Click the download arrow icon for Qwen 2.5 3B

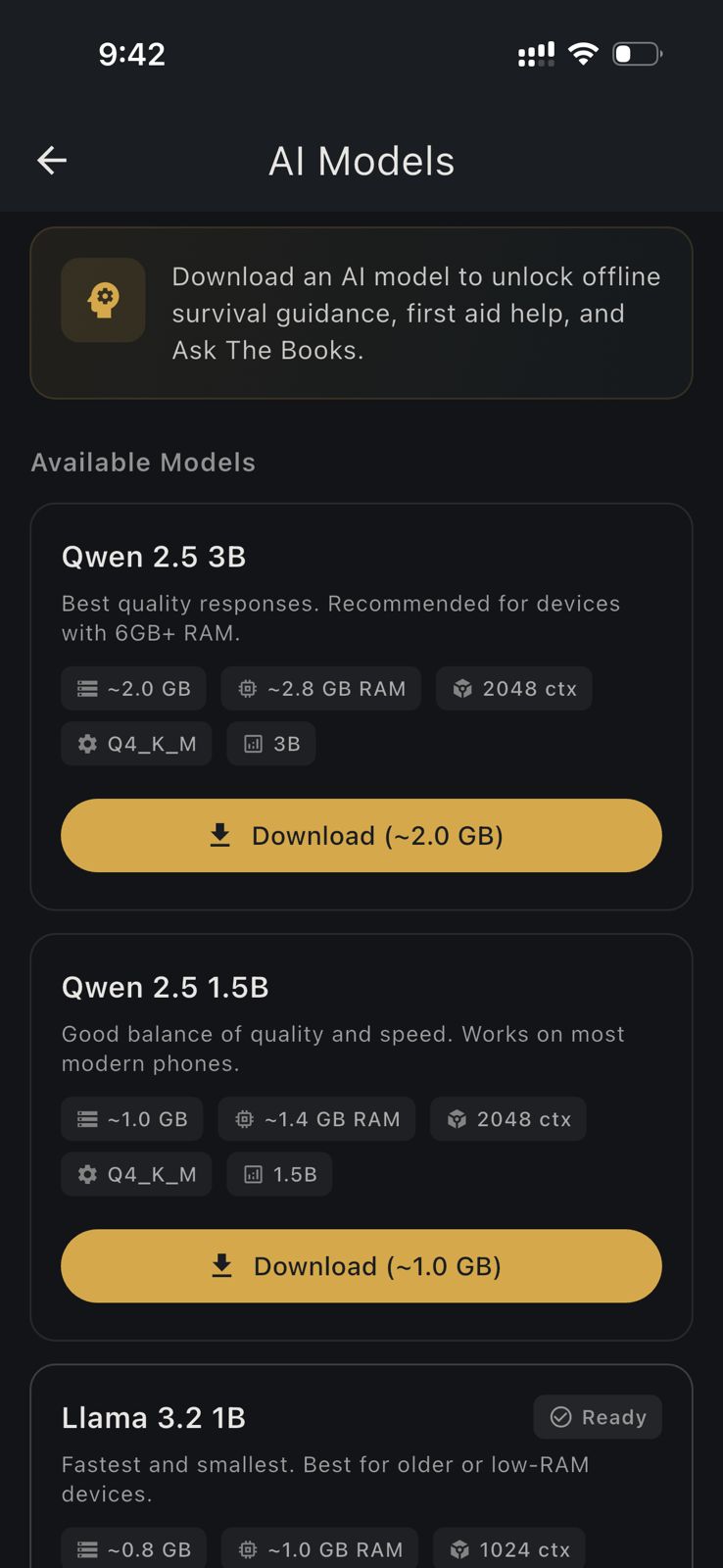tap(219, 835)
